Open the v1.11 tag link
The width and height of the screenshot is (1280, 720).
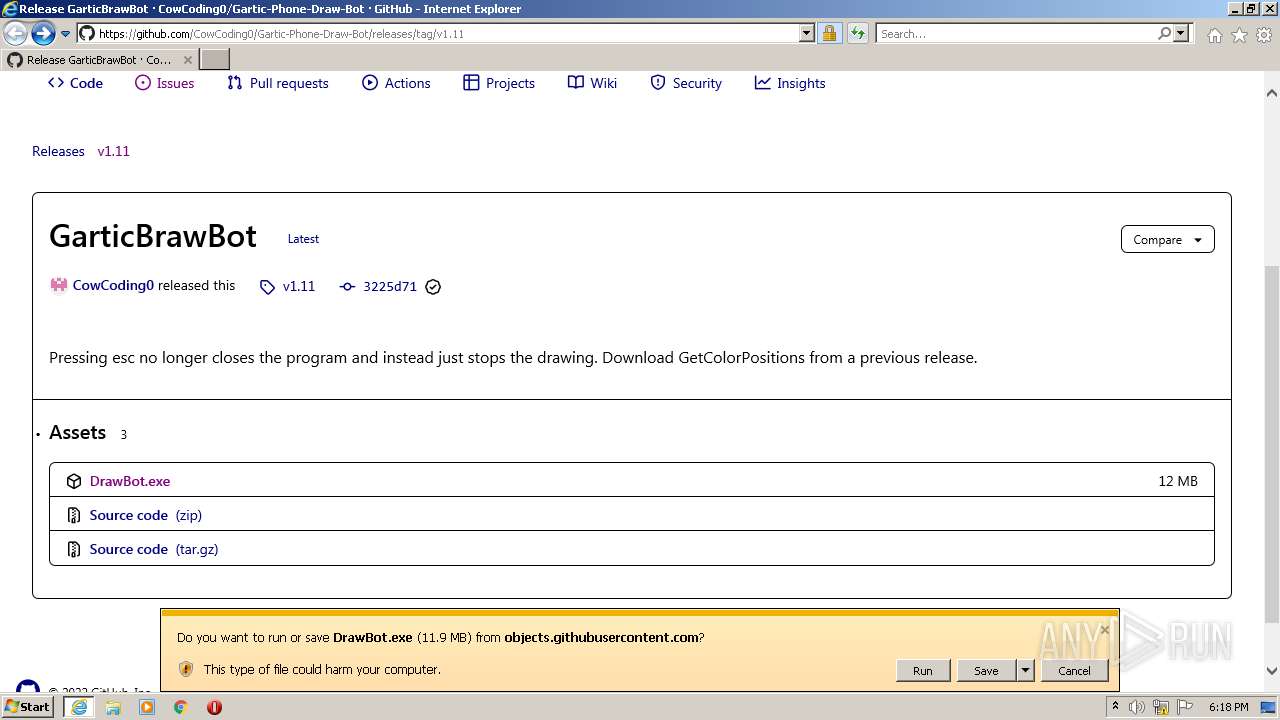tap(298, 286)
